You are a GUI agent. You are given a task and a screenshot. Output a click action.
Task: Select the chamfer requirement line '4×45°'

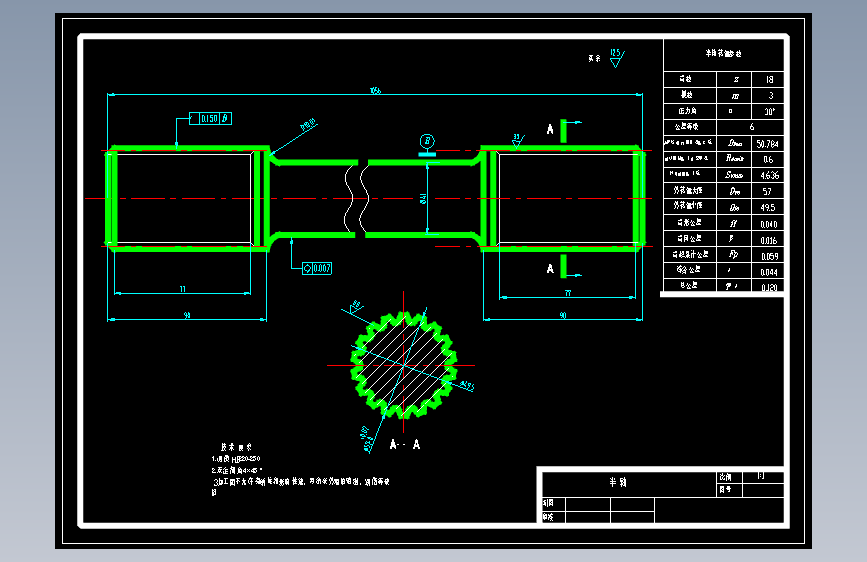(x=237, y=470)
